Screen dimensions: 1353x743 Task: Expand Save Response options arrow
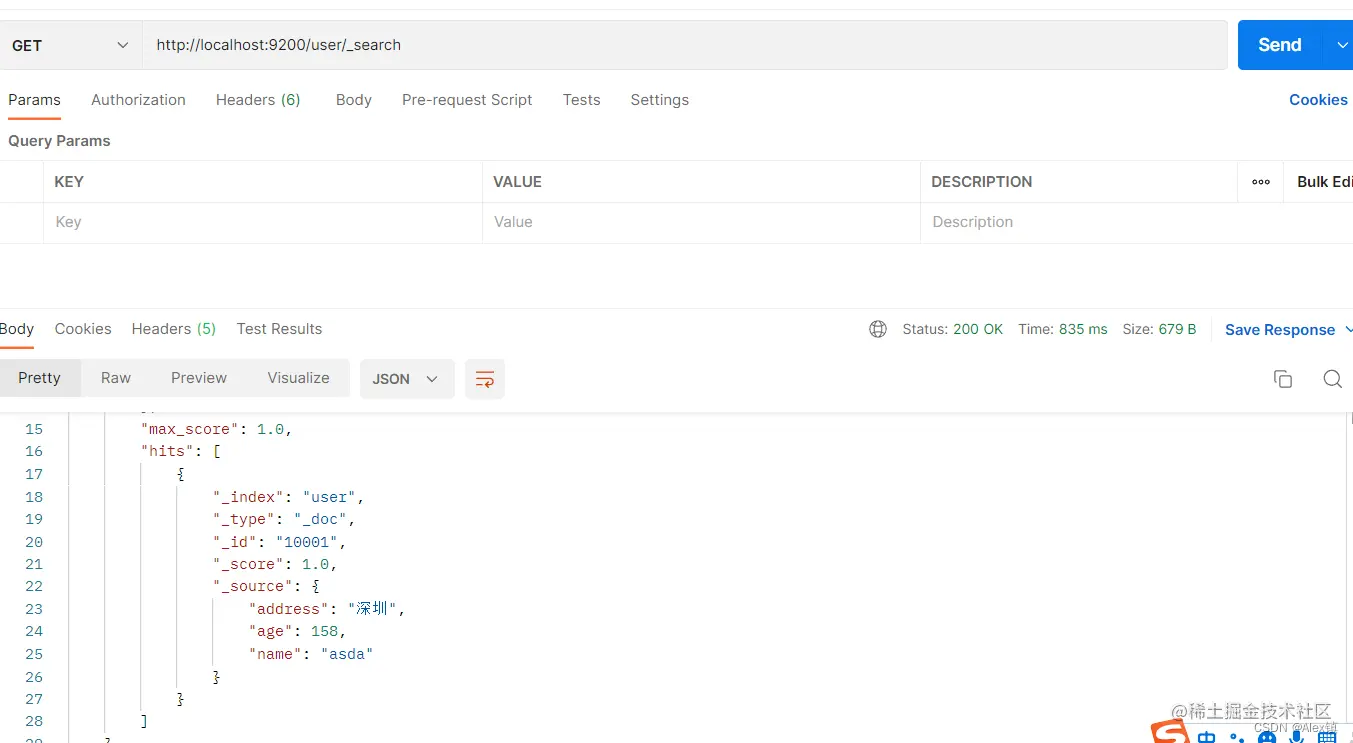(x=1348, y=330)
